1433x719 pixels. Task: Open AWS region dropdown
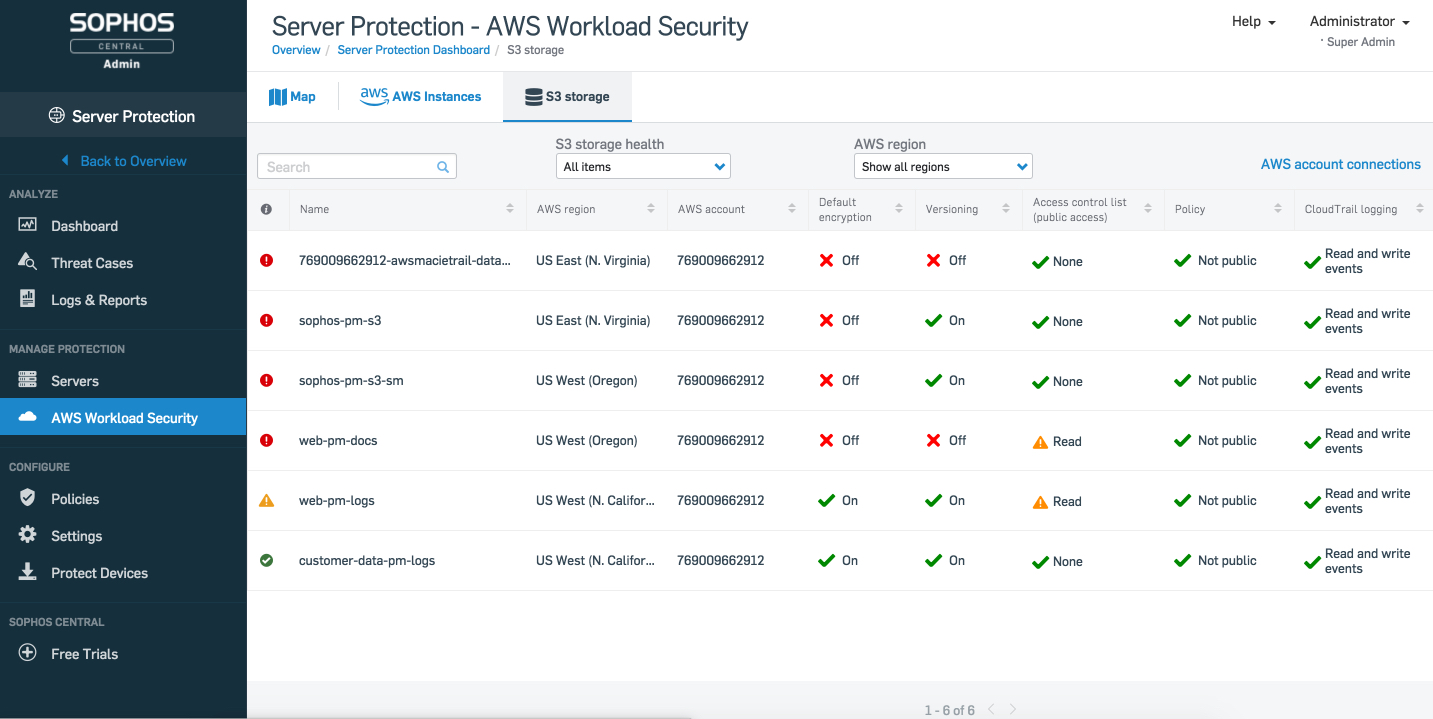pyautogui.click(x=943, y=166)
